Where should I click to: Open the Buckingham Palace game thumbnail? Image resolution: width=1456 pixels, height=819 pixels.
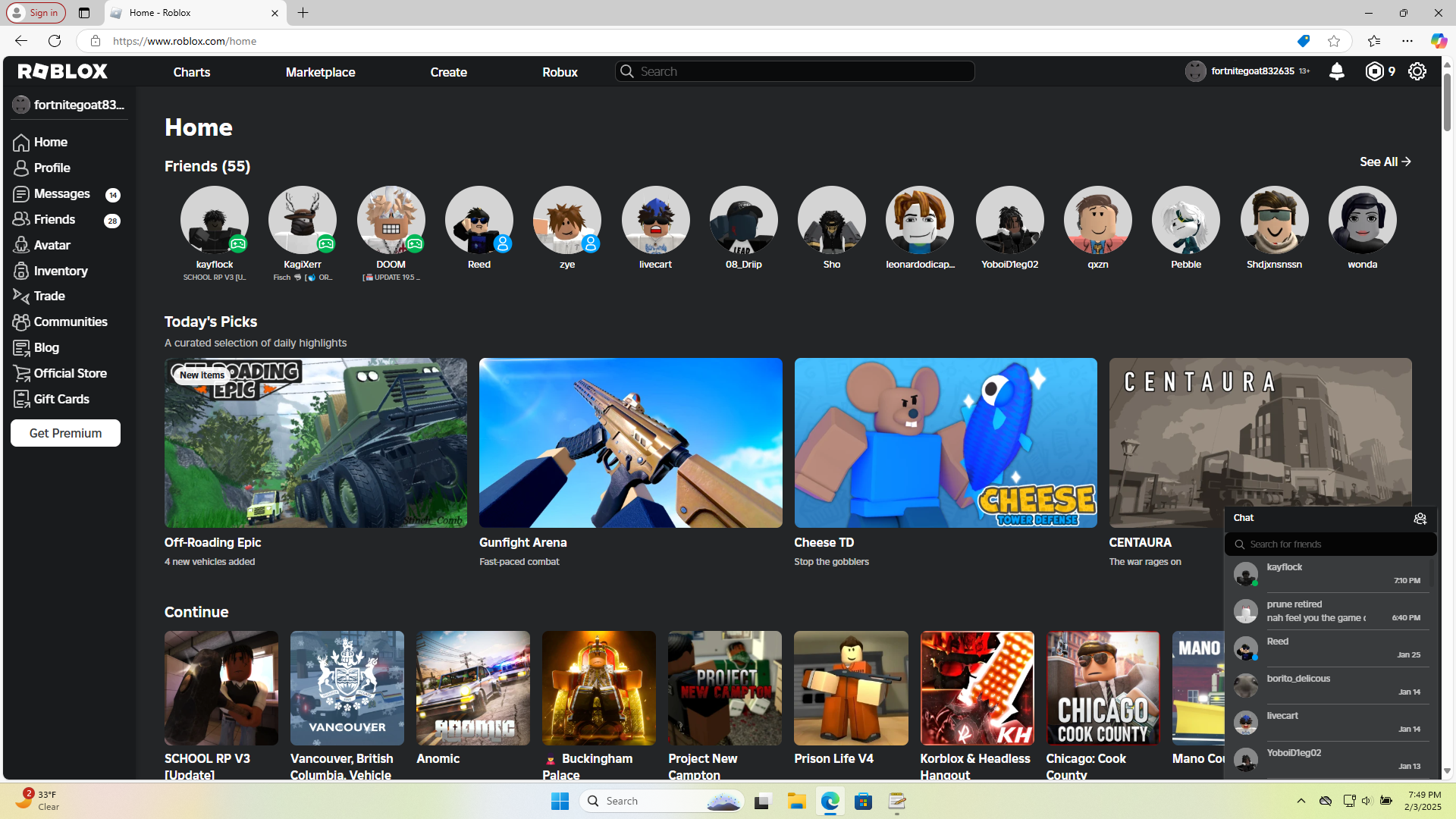tap(599, 688)
